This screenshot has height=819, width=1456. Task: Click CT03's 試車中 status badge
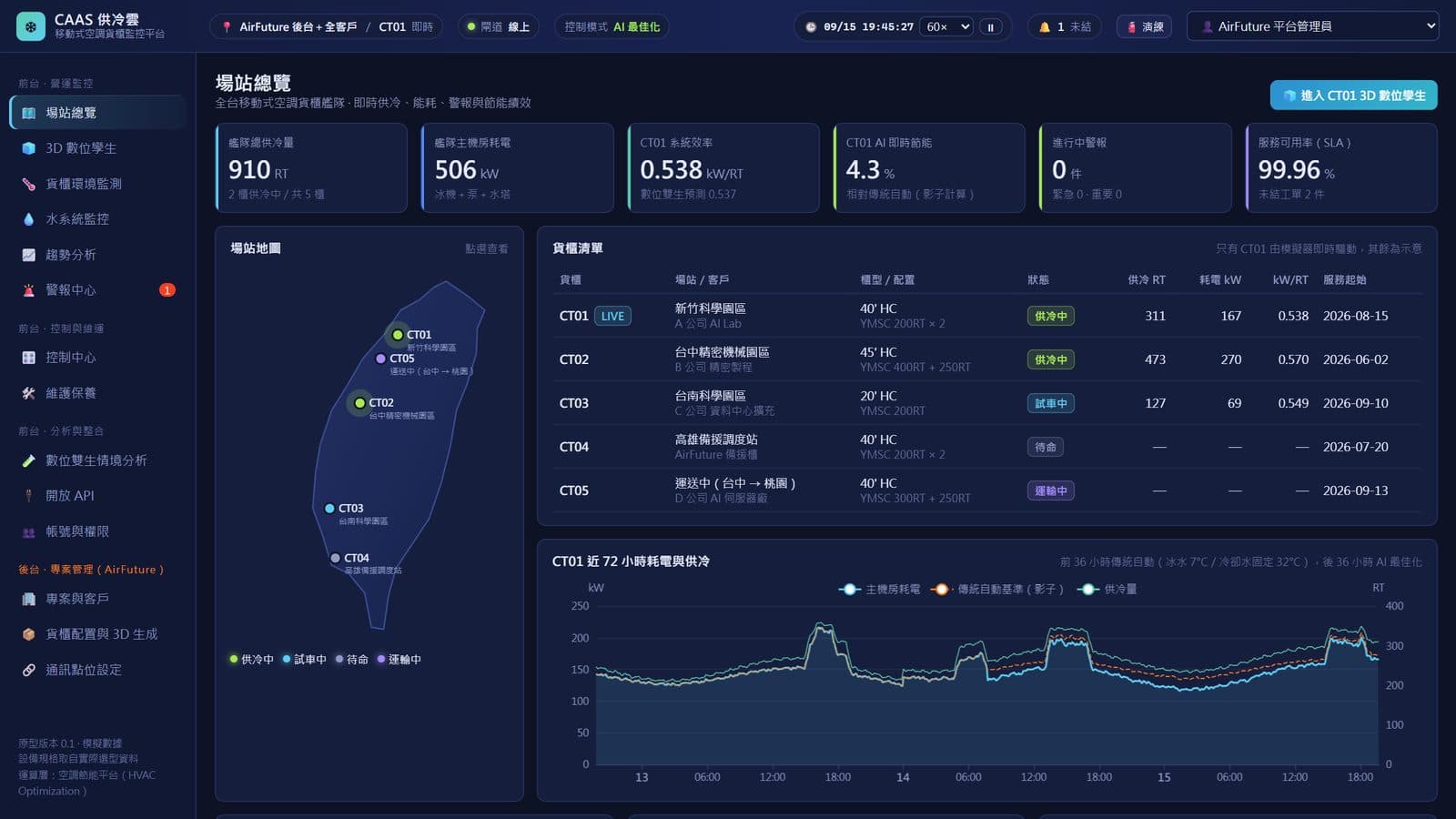pos(1050,403)
